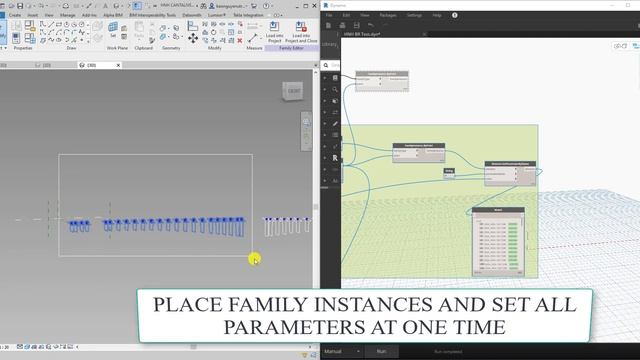640x360 pixels.
Task: Click Revit R category icon in Dynamo library
Action: [335, 158]
